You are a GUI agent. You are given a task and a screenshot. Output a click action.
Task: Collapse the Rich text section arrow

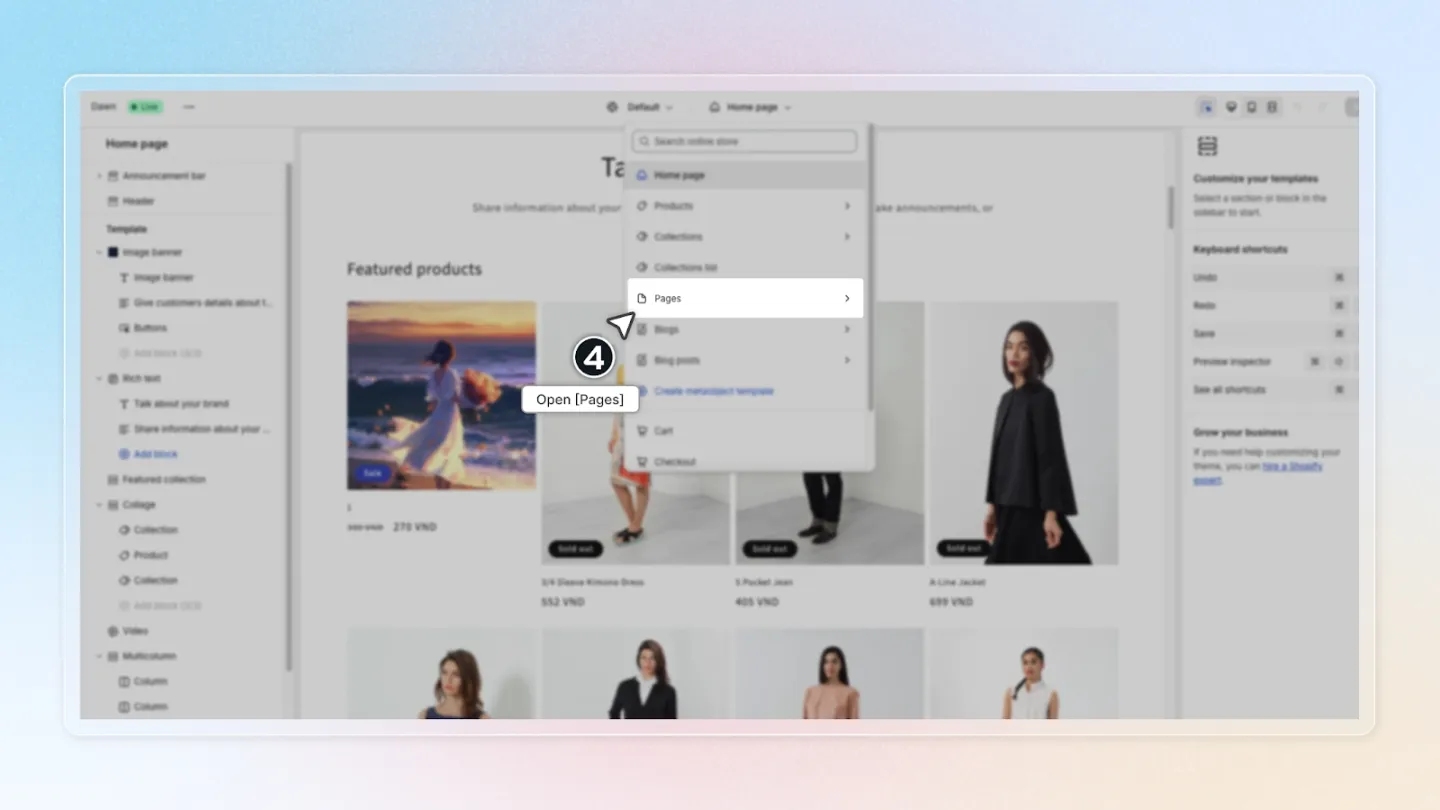click(x=99, y=378)
